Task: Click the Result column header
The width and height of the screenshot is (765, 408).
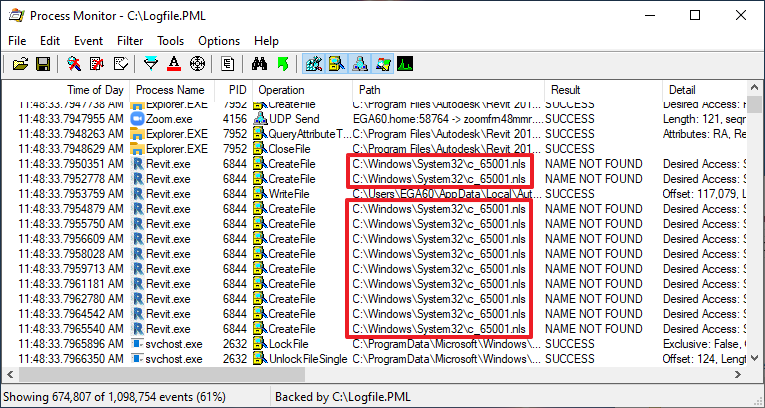Action: tap(603, 90)
